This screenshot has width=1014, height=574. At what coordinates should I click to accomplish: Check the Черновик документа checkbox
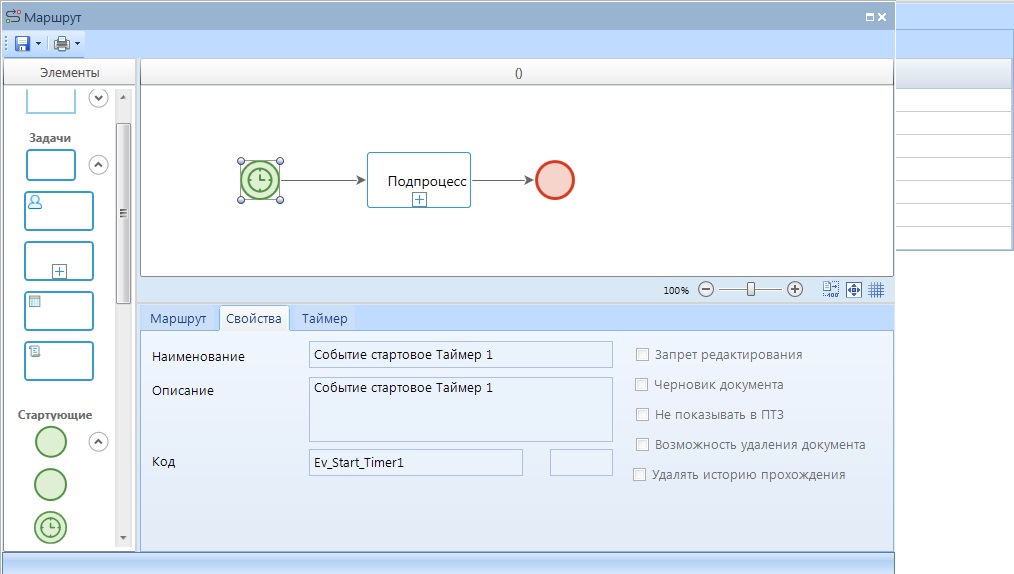[643, 385]
